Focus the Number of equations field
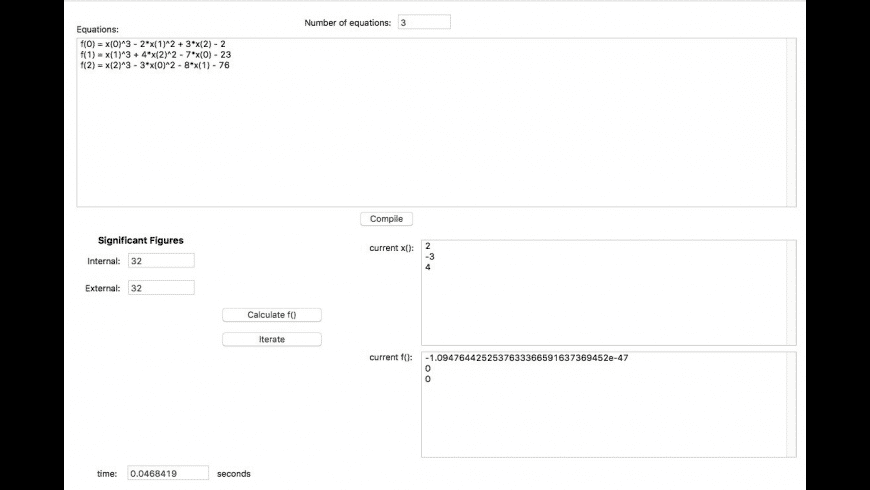This screenshot has height=490, width=870. (x=423, y=22)
